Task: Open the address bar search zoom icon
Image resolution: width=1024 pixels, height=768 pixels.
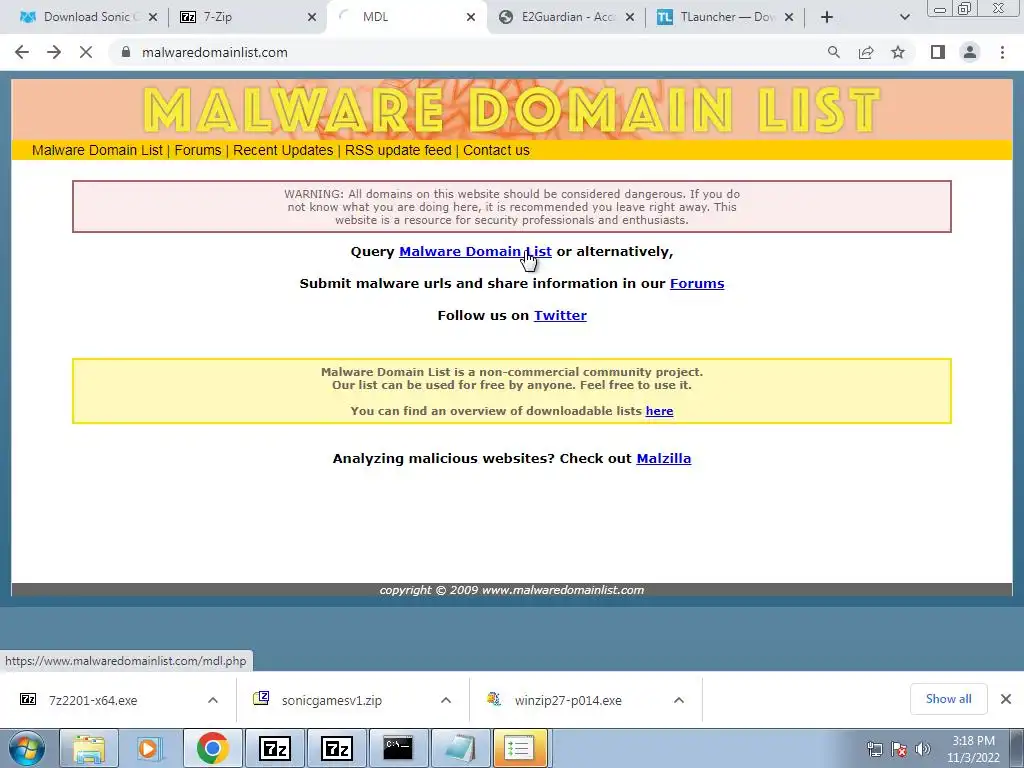Action: [833, 52]
